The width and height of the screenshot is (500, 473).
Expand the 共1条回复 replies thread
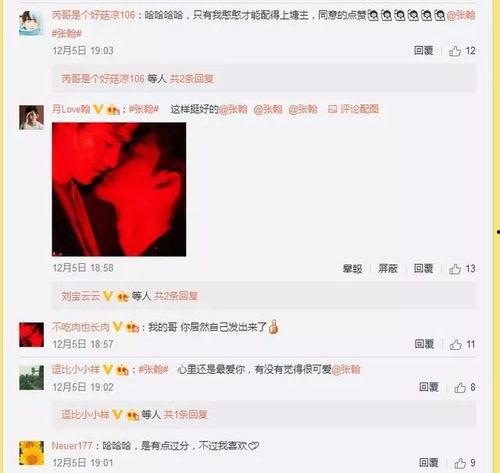click(186, 415)
